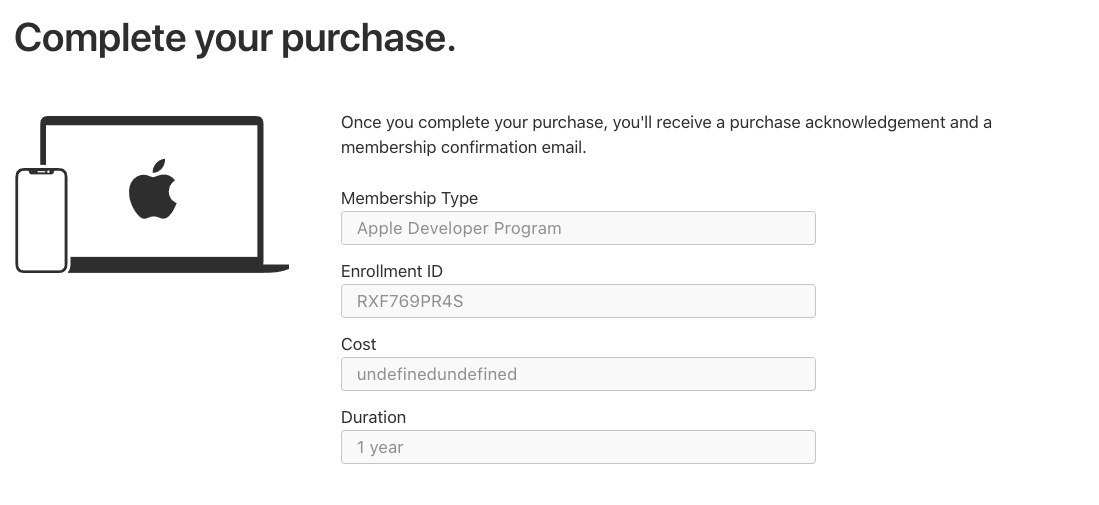Click the dark laptop base in the illustration
This screenshot has height=505, width=1099.
pyautogui.click(x=179, y=265)
